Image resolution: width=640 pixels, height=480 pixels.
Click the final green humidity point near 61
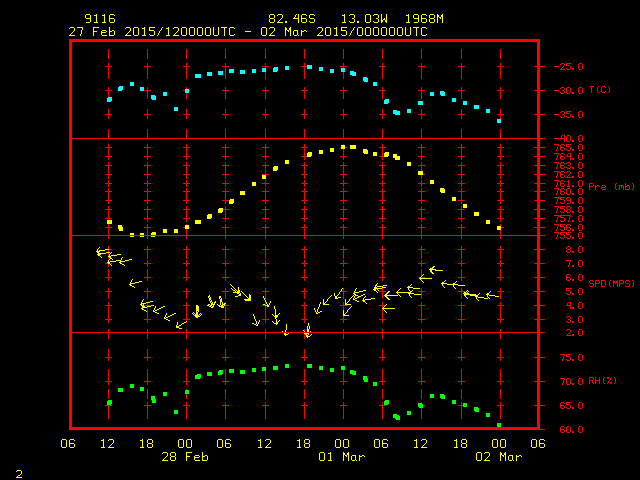pos(499,425)
